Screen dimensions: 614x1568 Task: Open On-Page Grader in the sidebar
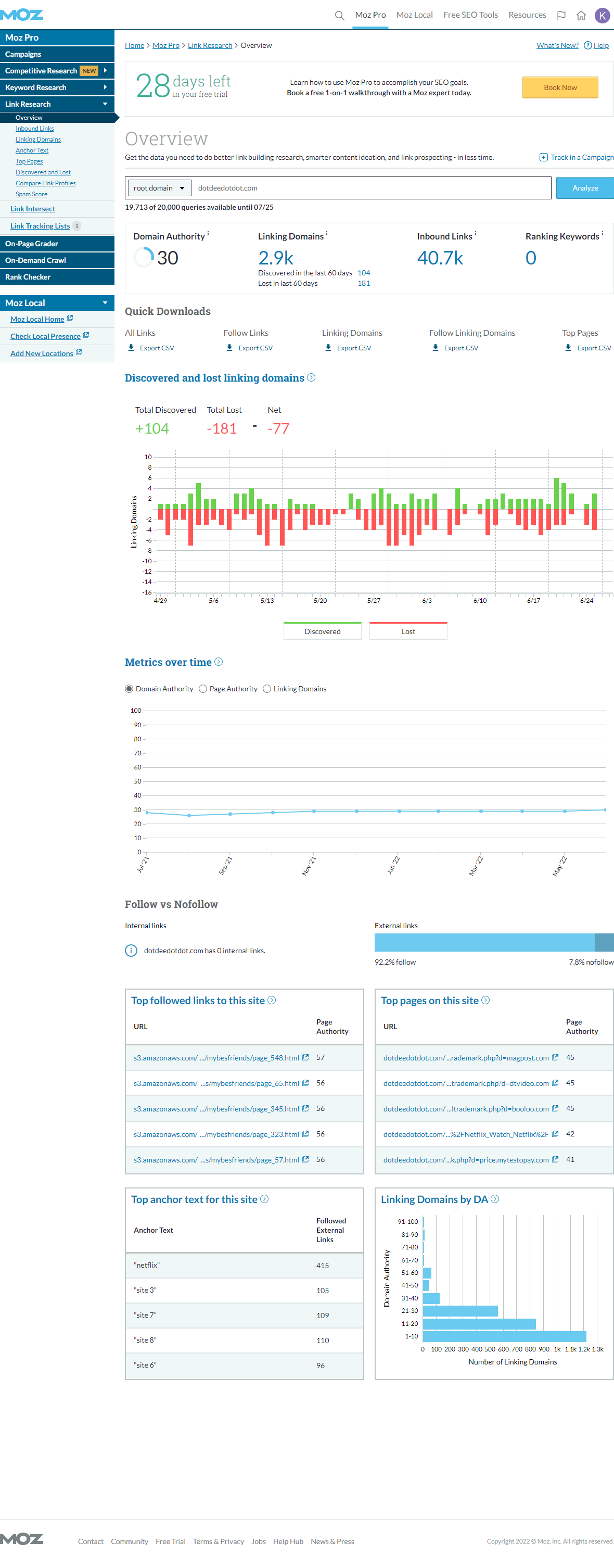click(57, 244)
